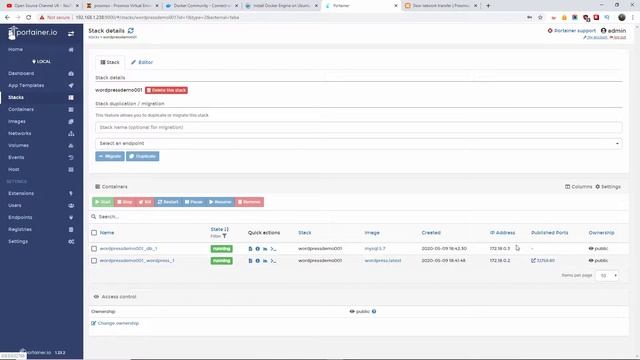
Task: Open the mysql:5.7 image link
Action: (375, 249)
